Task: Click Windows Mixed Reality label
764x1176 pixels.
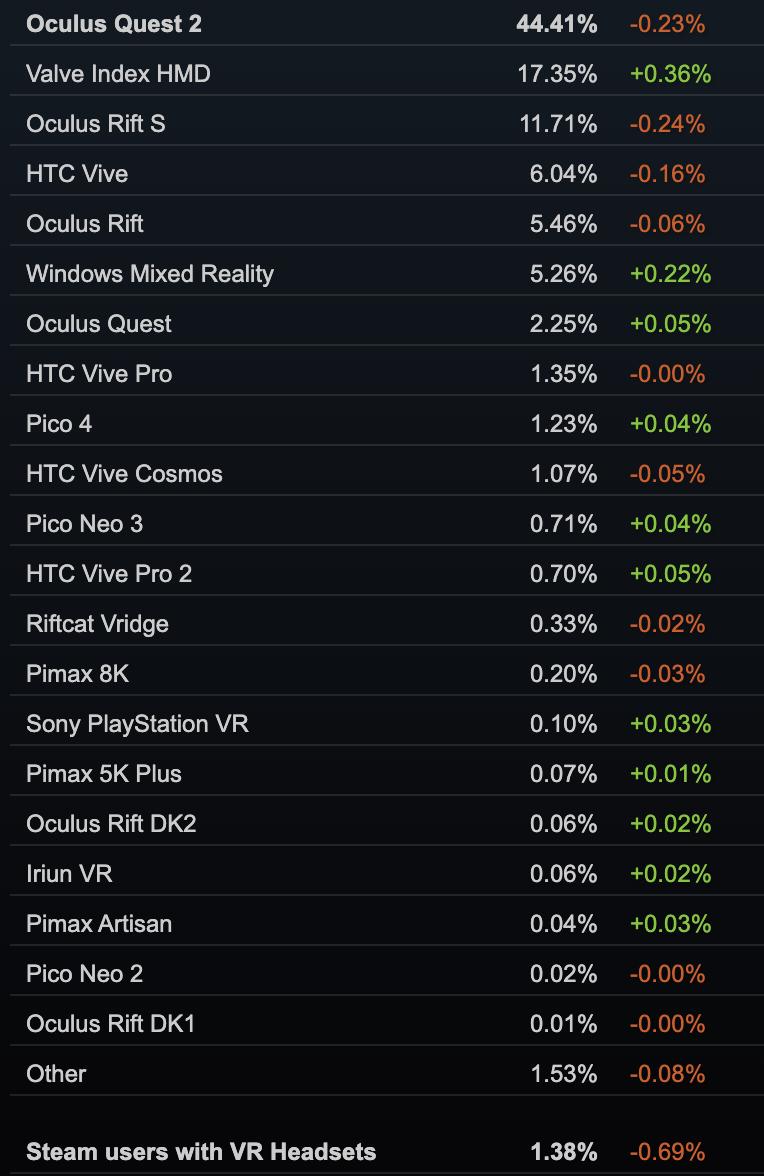Action: (150, 274)
